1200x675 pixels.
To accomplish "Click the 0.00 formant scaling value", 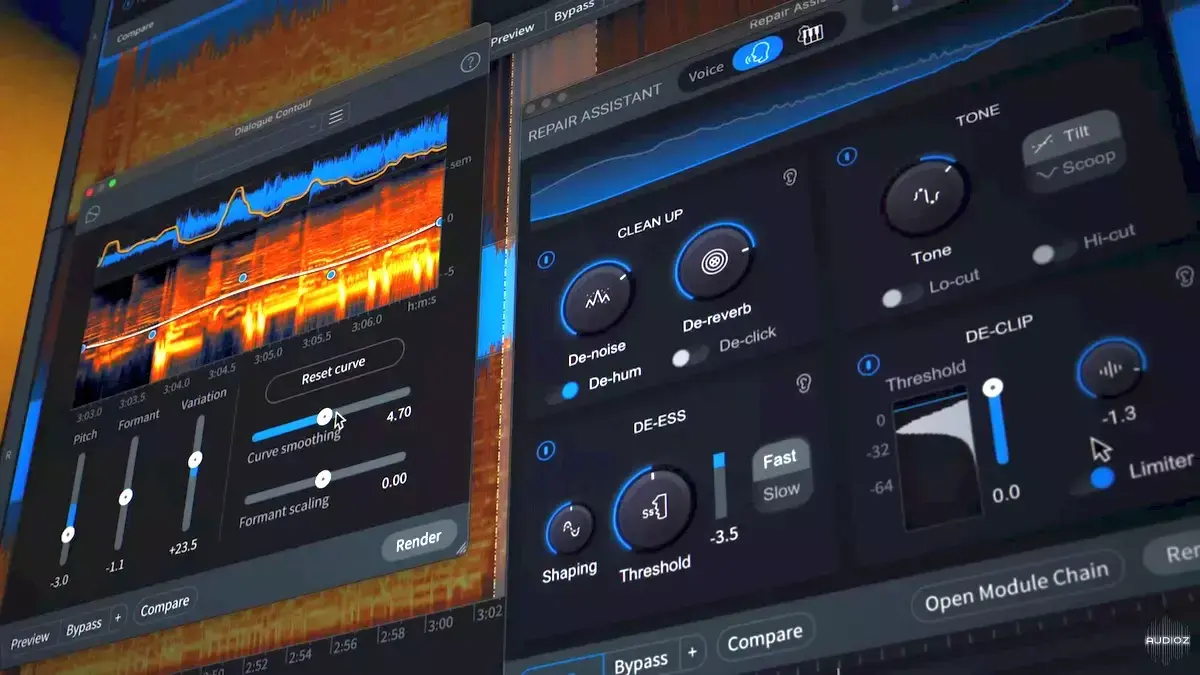I will 393,481.
